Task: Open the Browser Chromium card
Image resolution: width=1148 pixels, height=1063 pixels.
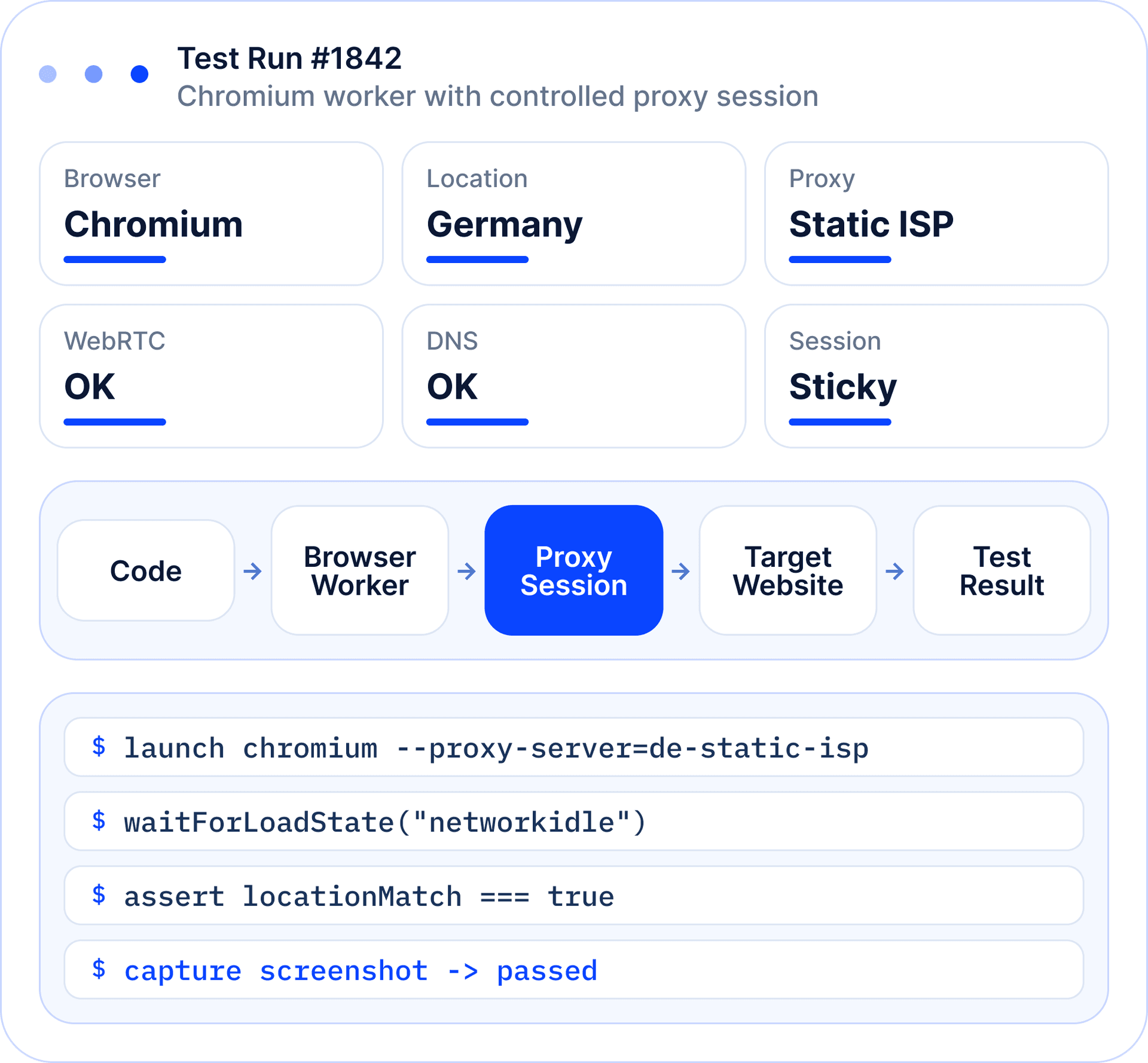Action: pos(211,213)
